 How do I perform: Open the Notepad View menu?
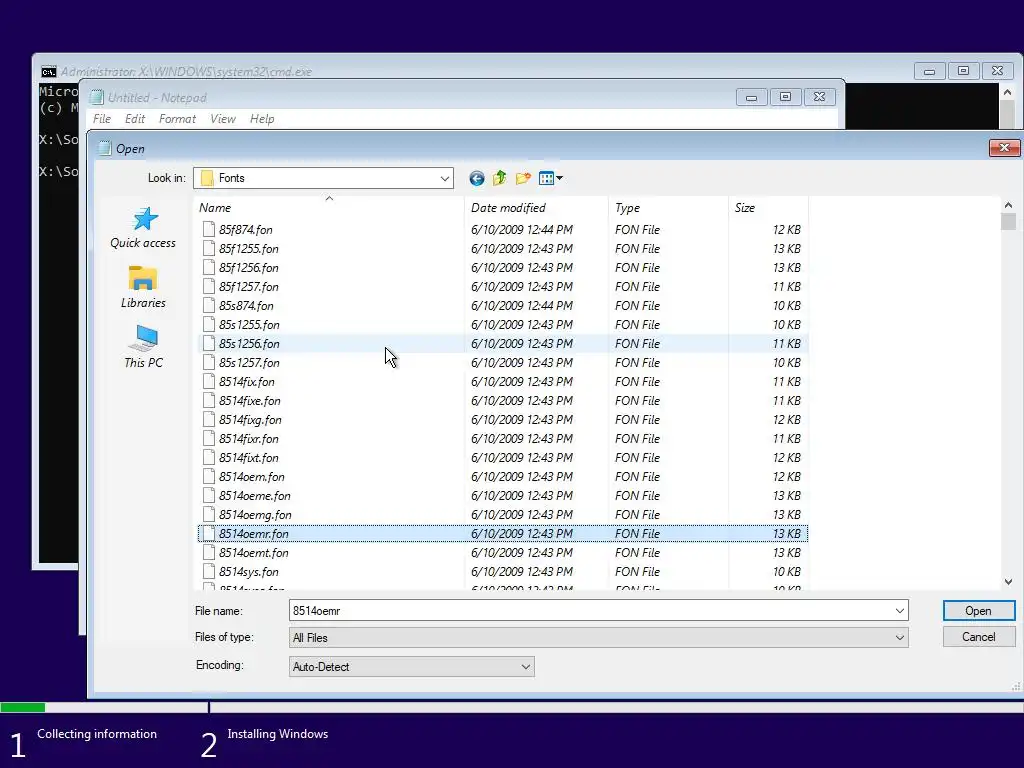[x=223, y=119]
